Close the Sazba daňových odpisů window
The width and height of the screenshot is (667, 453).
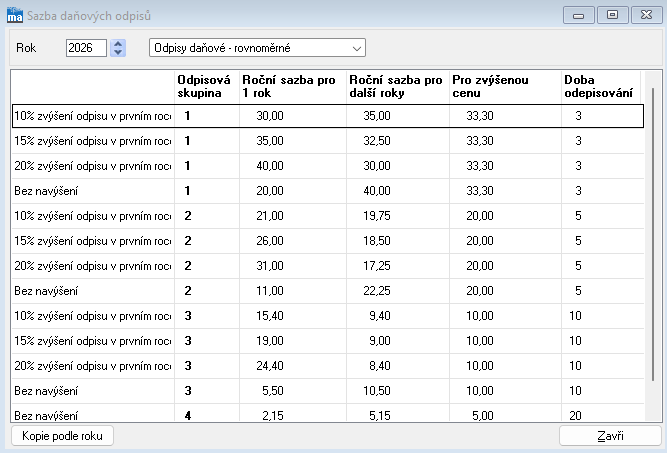647,15
